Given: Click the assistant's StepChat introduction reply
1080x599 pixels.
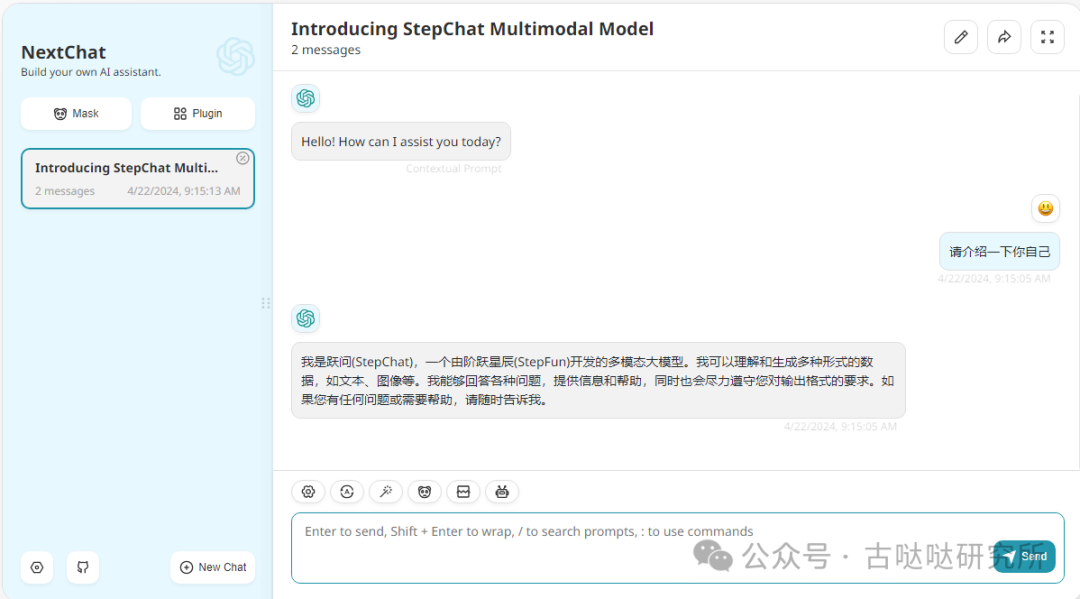Looking at the screenshot, I should click(598, 381).
